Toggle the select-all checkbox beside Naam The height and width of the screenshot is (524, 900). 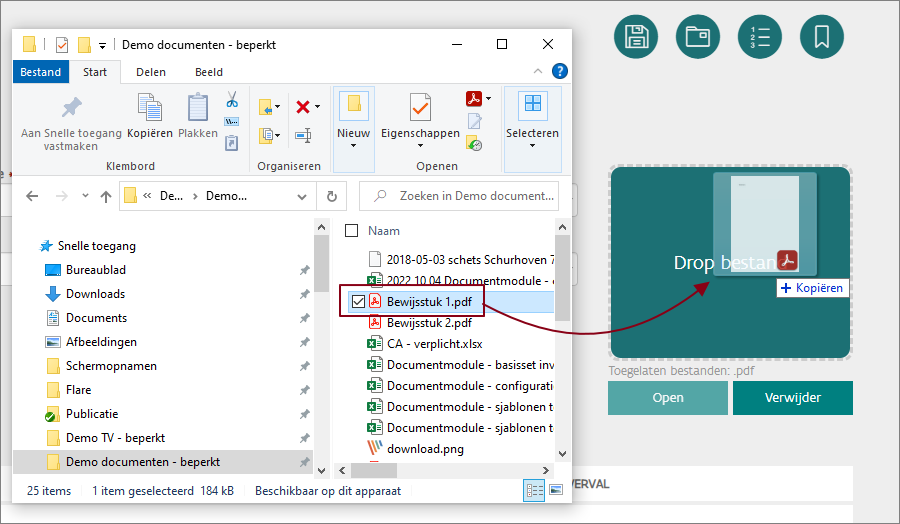click(351, 231)
